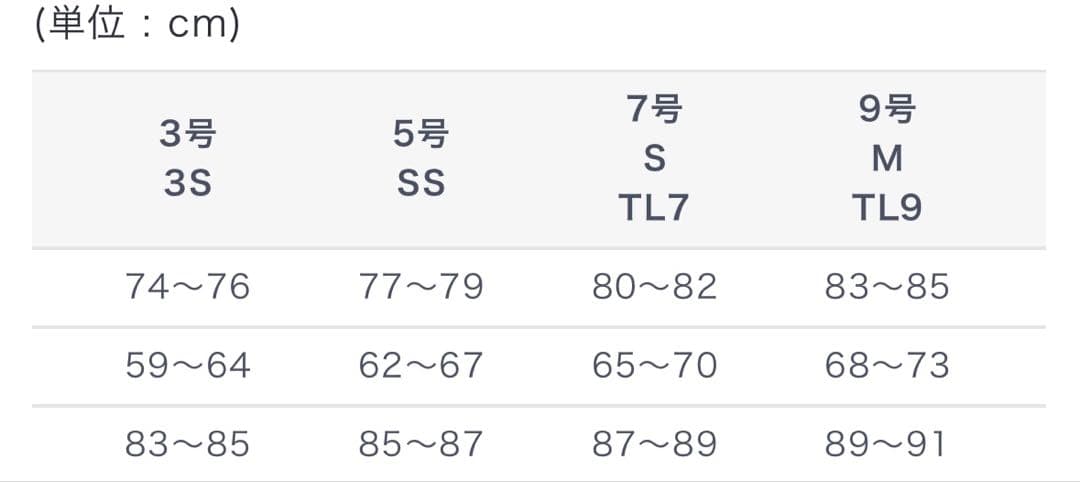This screenshot has width=1080, height=482.
Task: Click the 85~87 measurement cell
Action: [x=421, y=444]
